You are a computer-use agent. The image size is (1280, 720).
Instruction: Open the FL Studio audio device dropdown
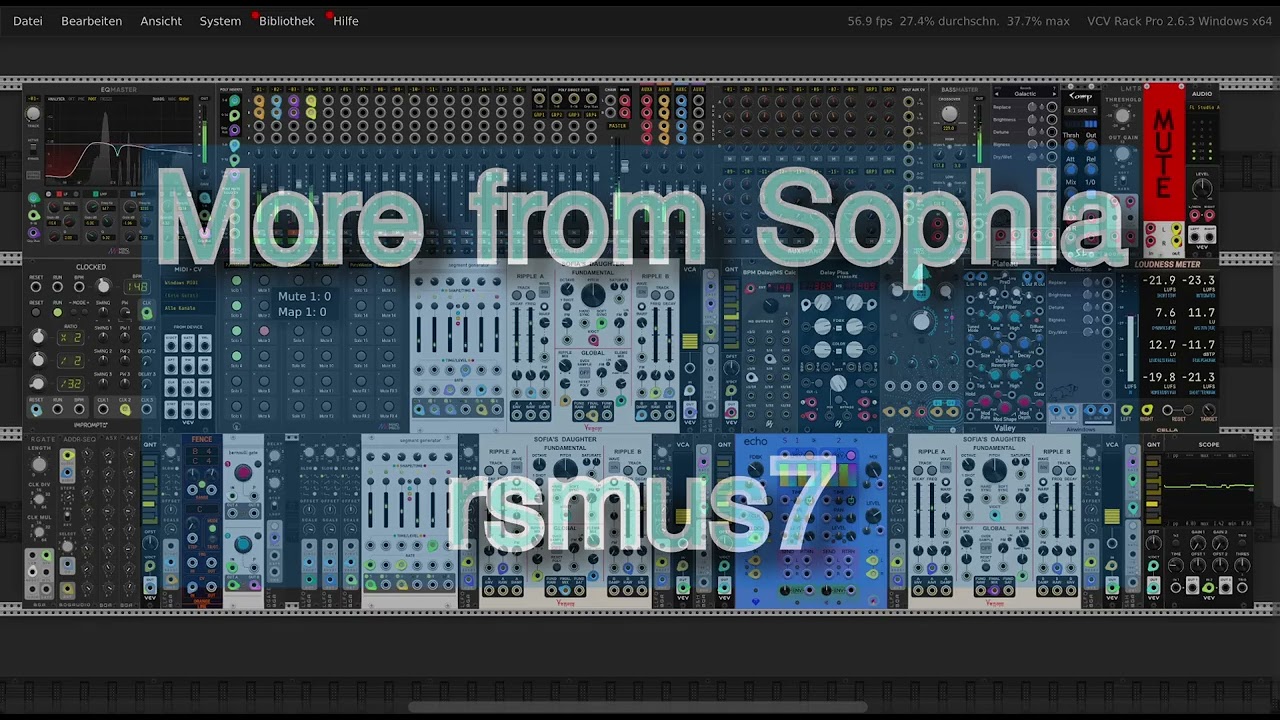(x=1204, y=107)
